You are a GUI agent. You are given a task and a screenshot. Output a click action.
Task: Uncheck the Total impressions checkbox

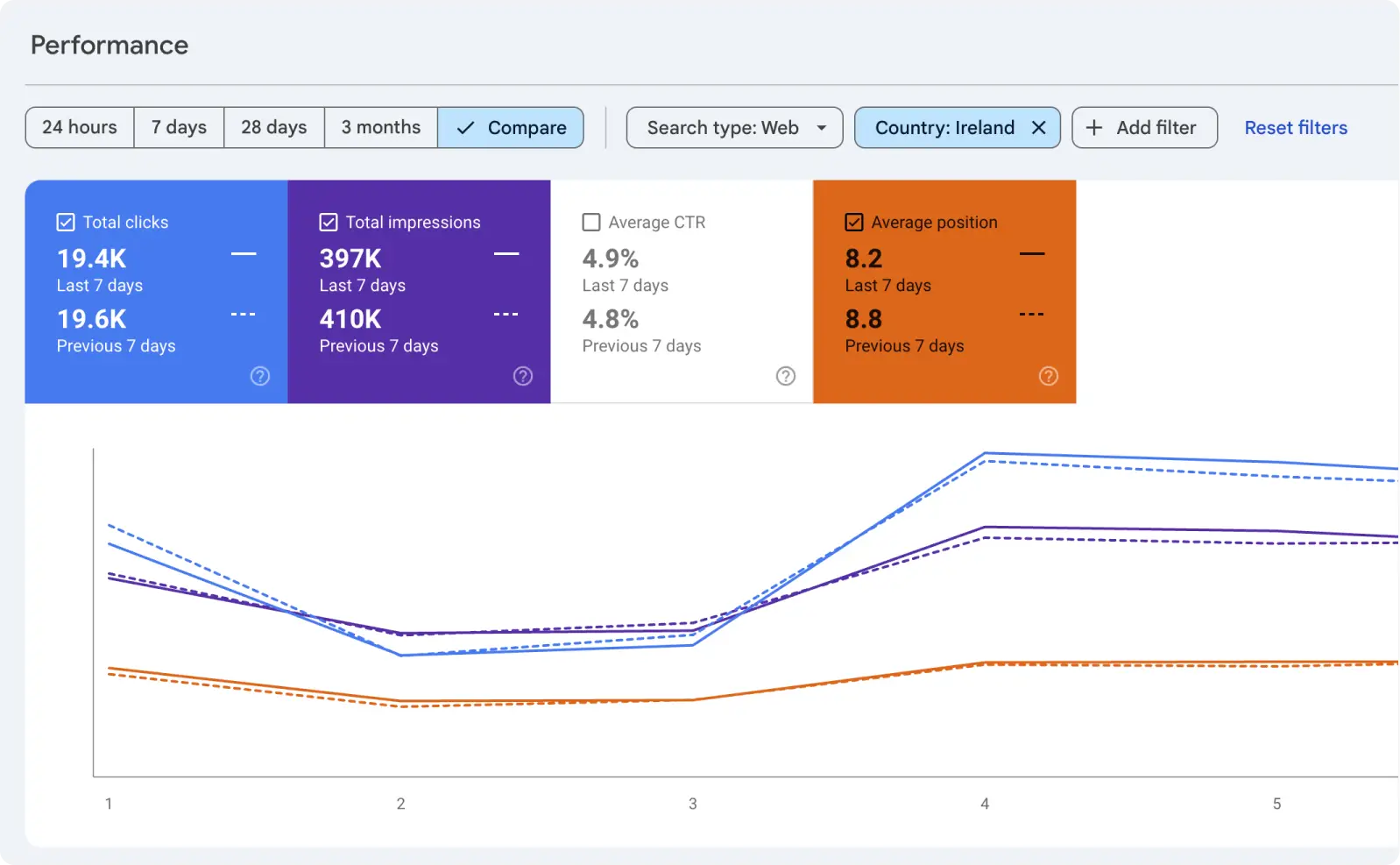tap(329, 223)
